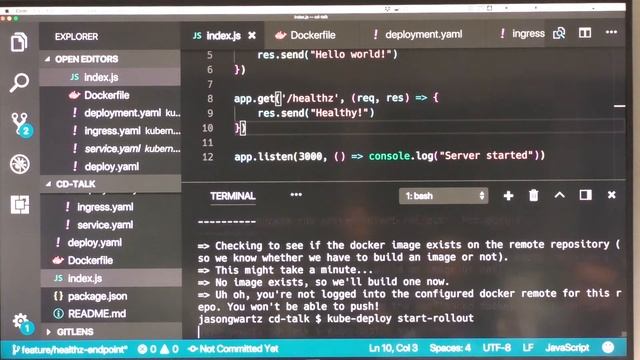Open the Extensions view in activity bar
Viewport: 640px width, 360px height.
click(x=20, y=204)
